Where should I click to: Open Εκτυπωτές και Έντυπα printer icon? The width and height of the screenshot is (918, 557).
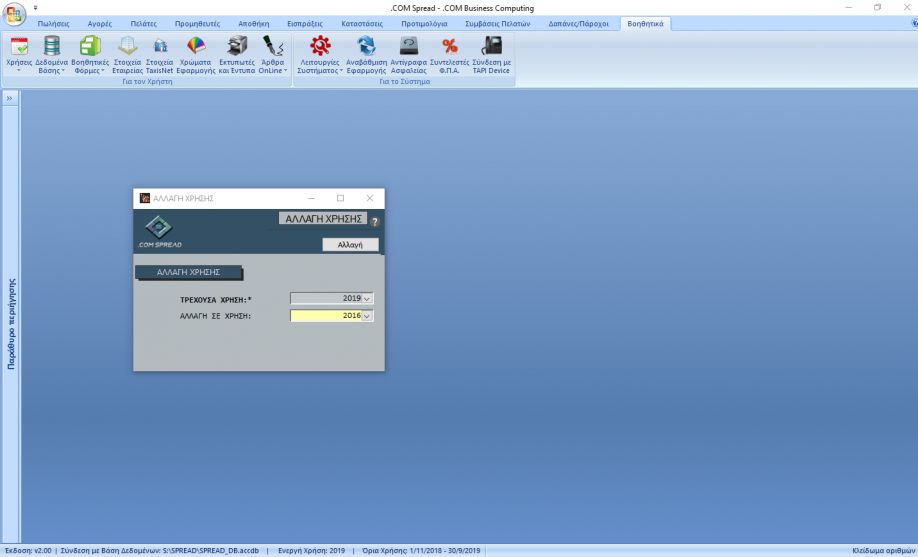[x=237, y=46]
